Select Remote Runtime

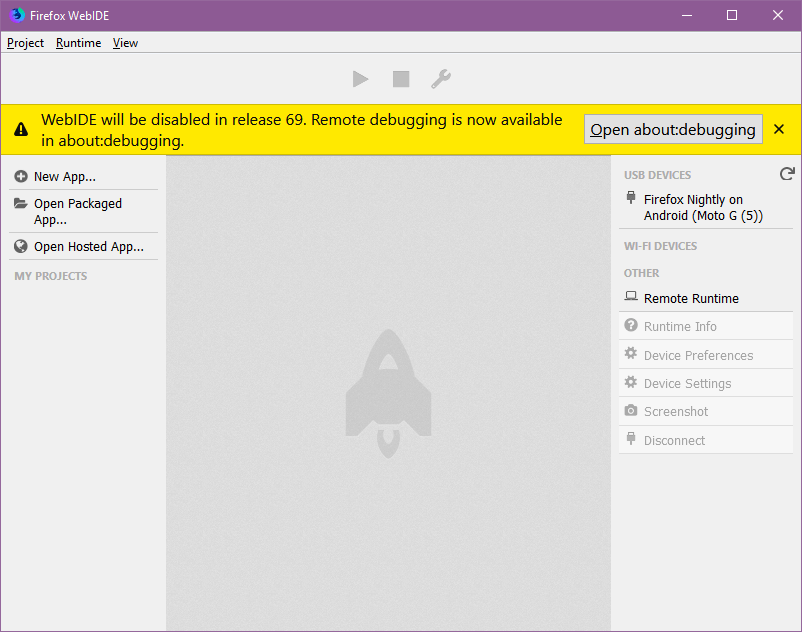(690, 298)
